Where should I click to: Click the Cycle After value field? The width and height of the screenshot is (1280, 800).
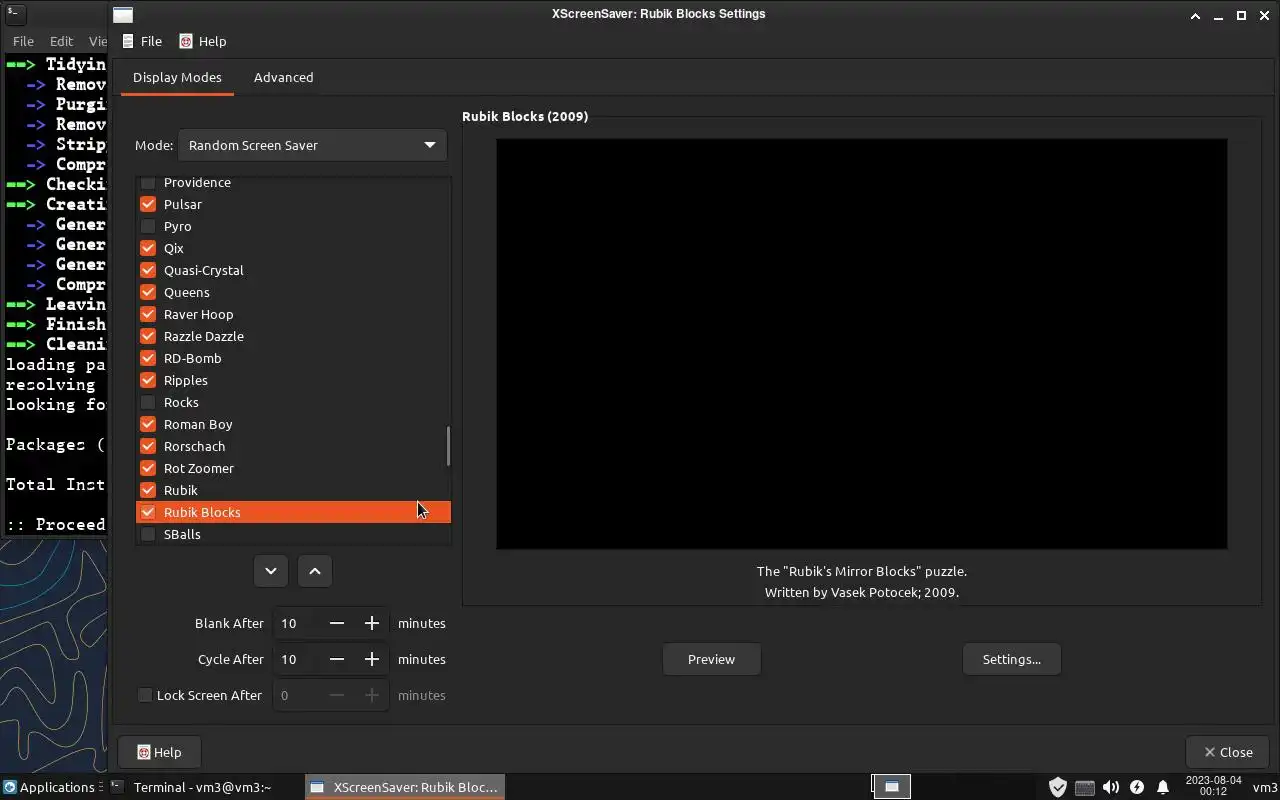point(297,659)
